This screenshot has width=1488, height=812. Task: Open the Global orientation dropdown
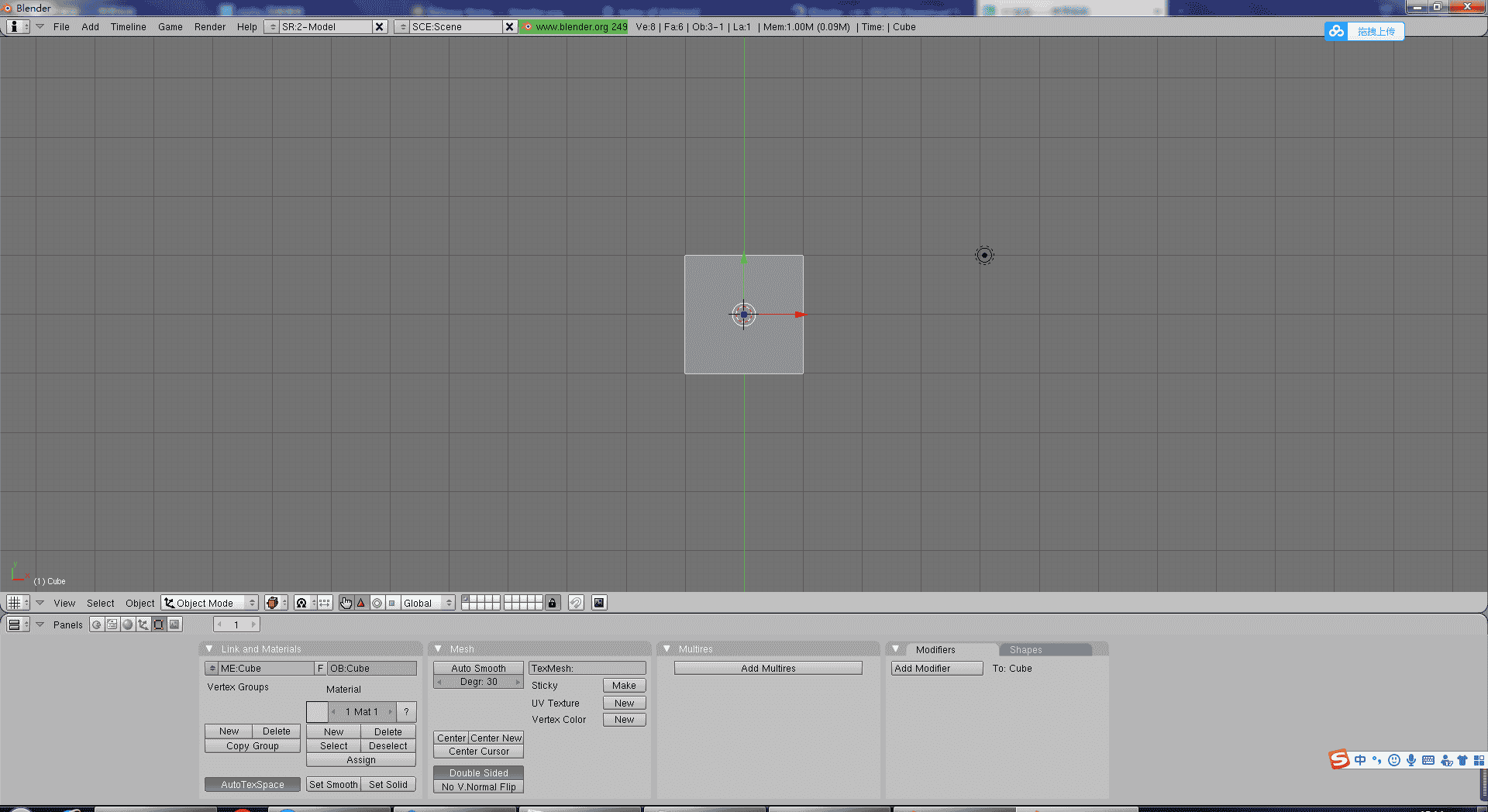point(427,603)
